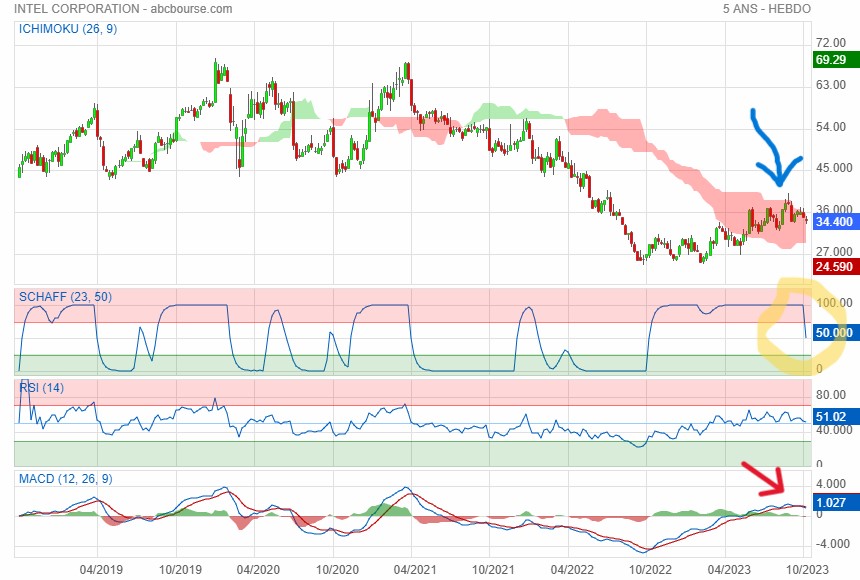
Task: Click the 45.000 price axis label
Action: tap(834, 168)
